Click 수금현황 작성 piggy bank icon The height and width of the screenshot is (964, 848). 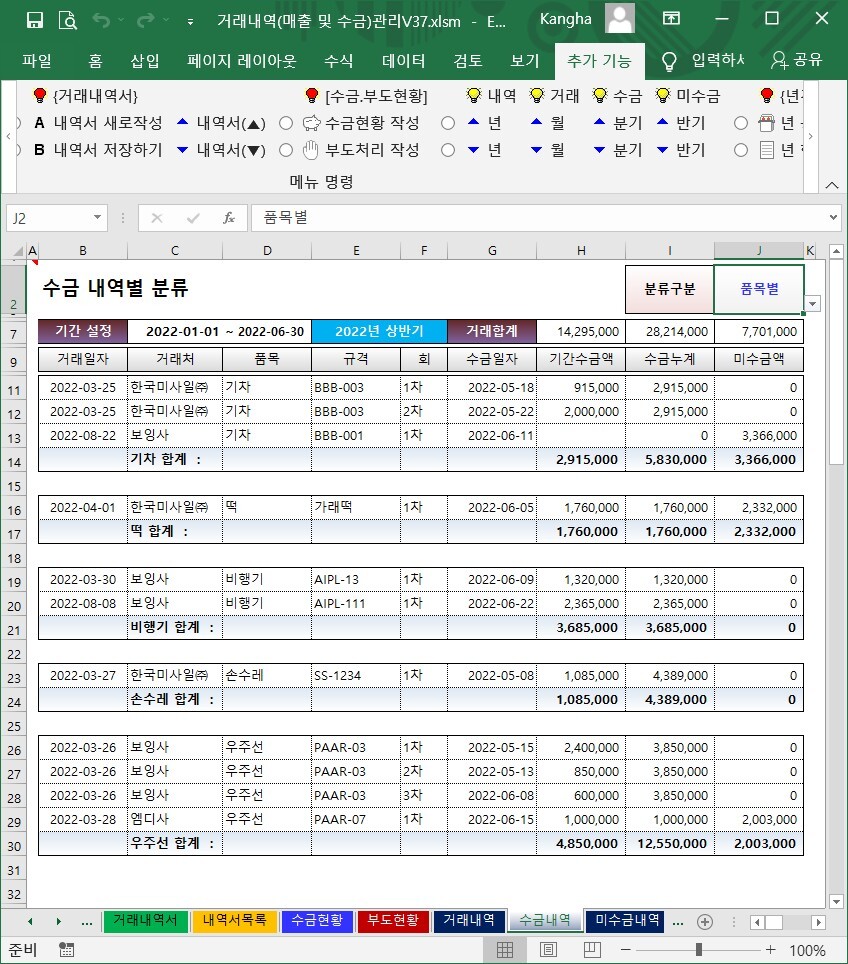[x=312, y=123]
